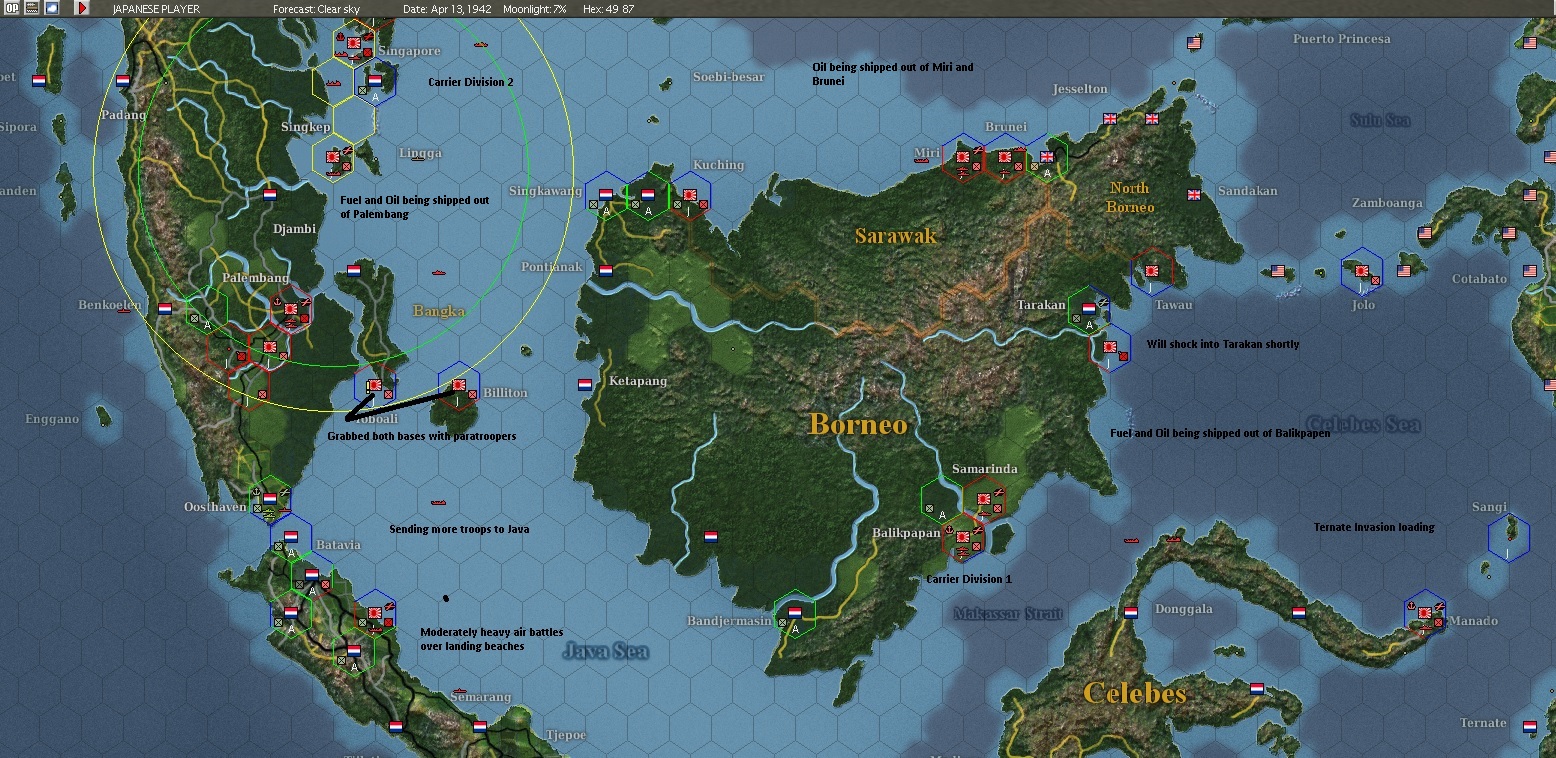Select the Japanese flag at Balikpapan

tap(964, 536)
